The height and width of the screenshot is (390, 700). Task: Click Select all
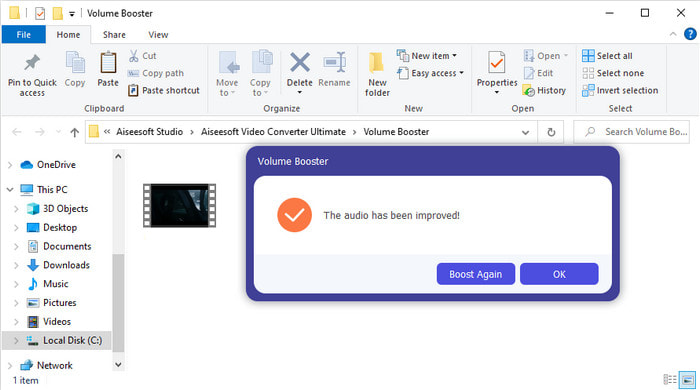(608, 56)
